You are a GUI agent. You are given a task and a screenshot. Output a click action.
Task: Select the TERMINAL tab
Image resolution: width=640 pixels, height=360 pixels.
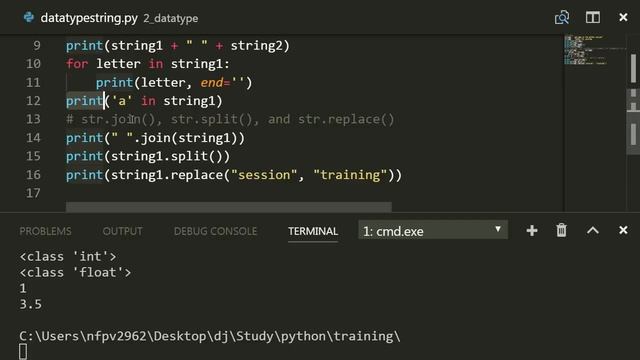coord(313,231)
